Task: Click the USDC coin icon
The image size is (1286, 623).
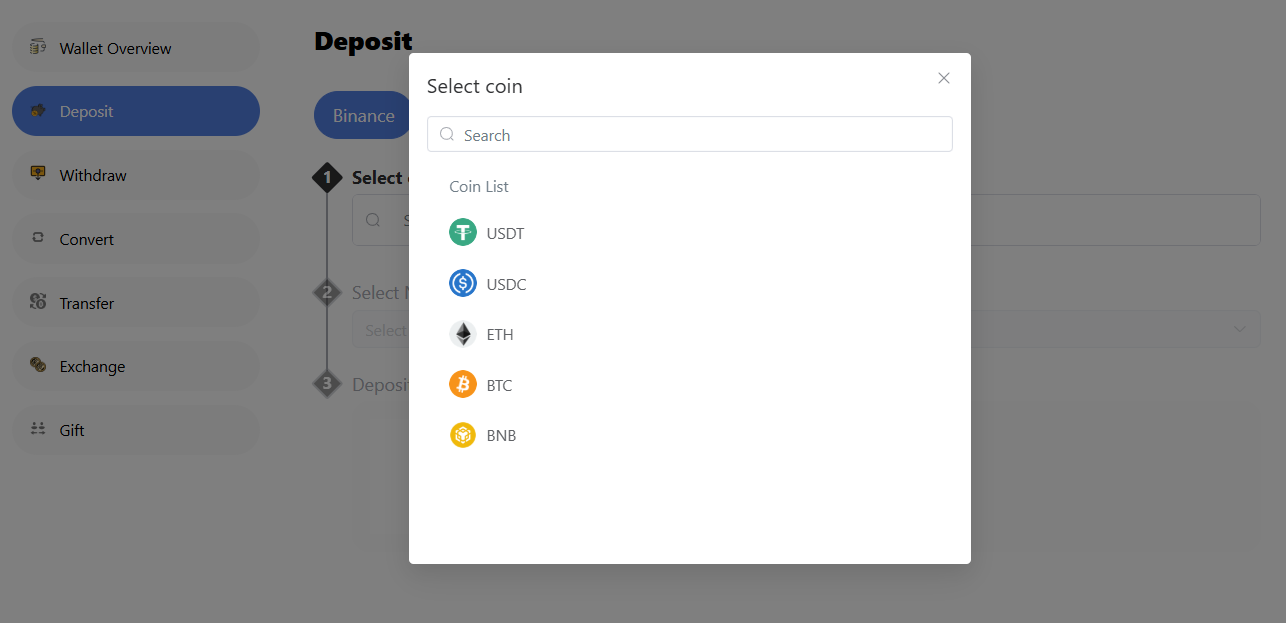Action: coord(462,284)
